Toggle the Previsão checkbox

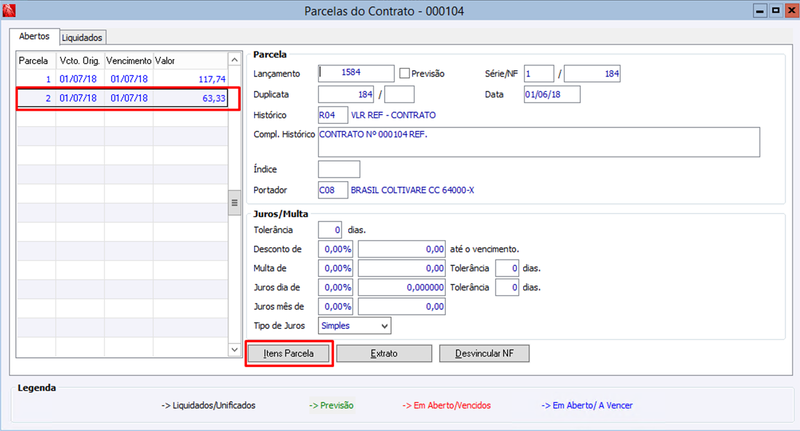404,73
